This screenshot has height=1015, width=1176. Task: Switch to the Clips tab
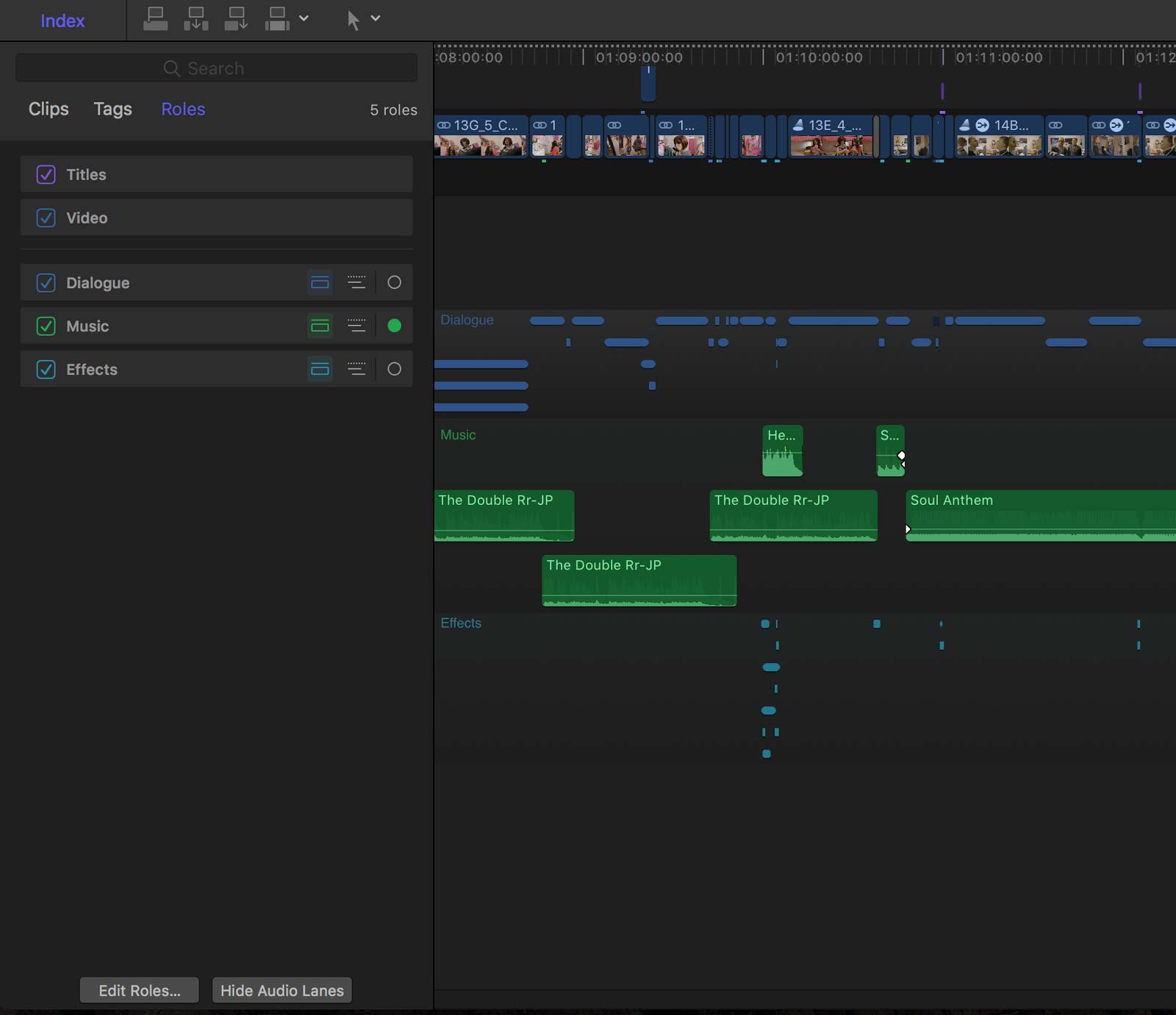[49, 109]
